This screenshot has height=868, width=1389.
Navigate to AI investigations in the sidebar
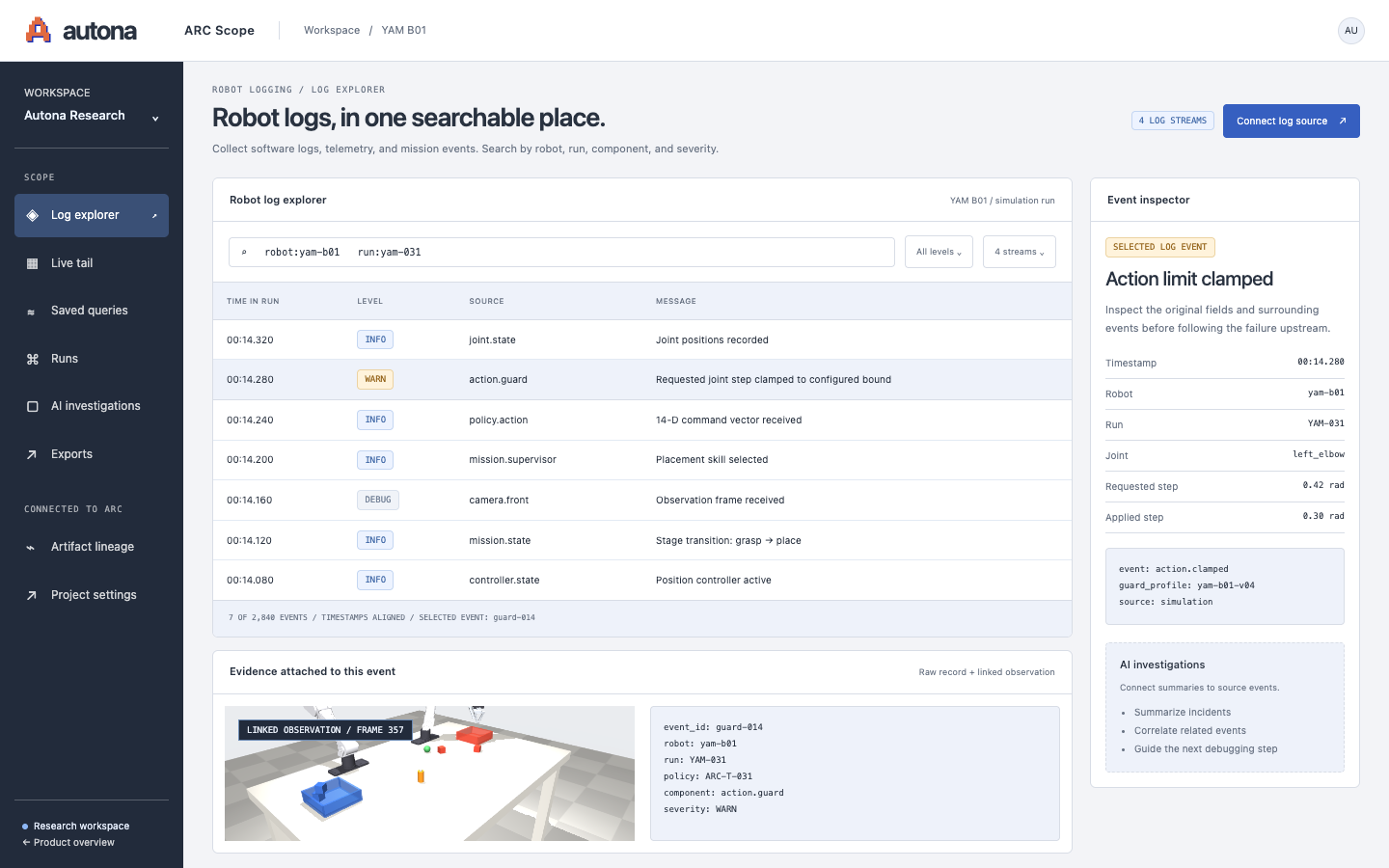[92, 406]
